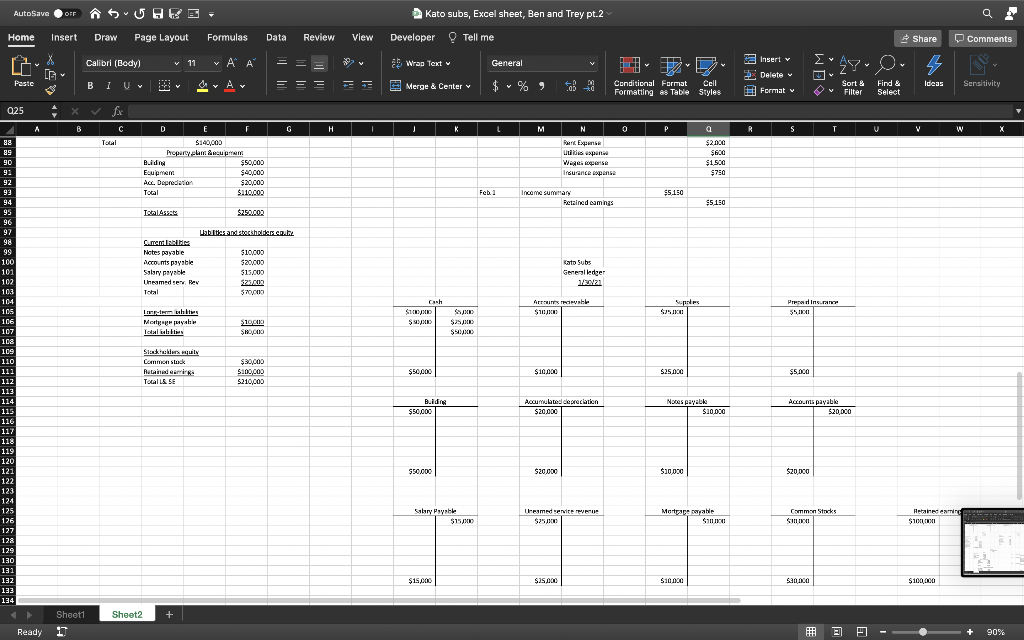1024x640 pixels.
Task: Open the Ideas lightning bolt
Action: pos(934,71)
